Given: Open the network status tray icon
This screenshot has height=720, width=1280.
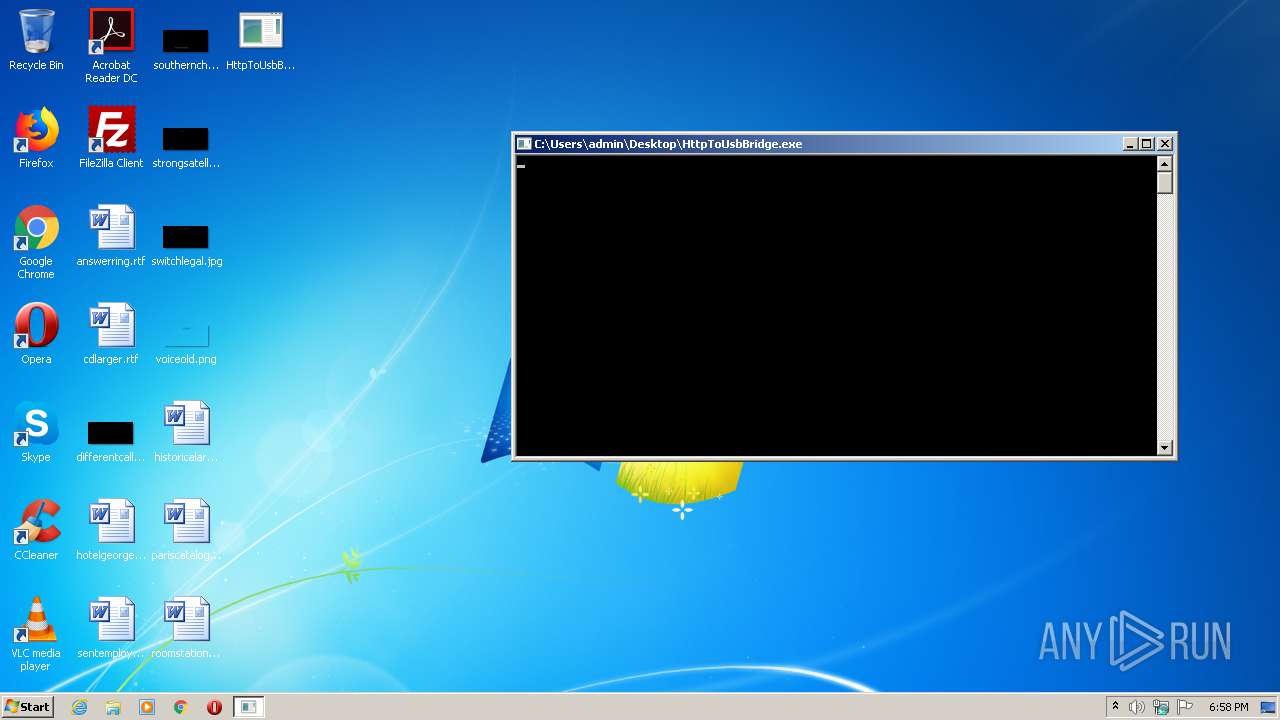Looking at the screenshot, I should [x=1161, y=707].
